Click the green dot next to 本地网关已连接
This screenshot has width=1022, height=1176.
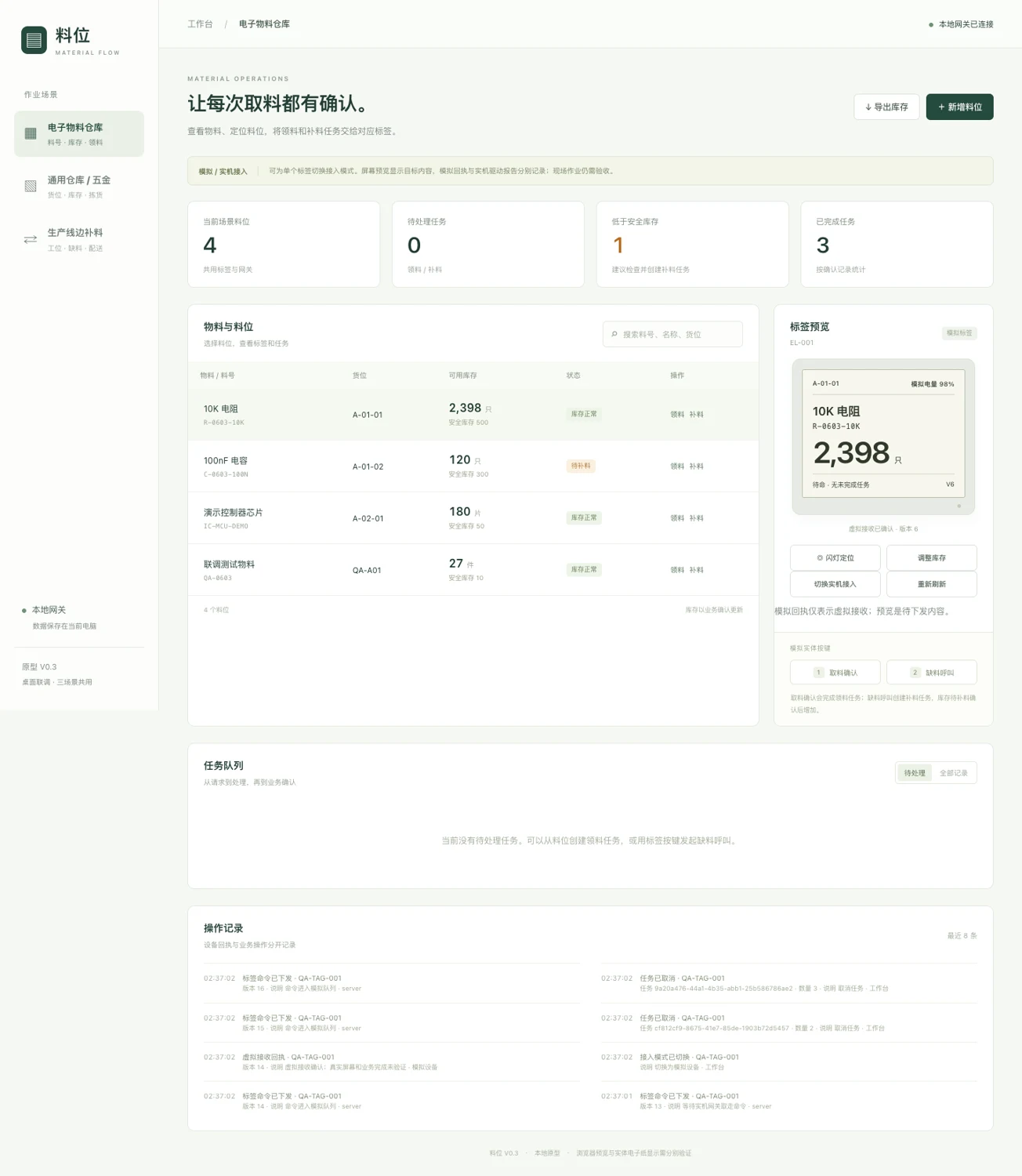coord(931,25)
